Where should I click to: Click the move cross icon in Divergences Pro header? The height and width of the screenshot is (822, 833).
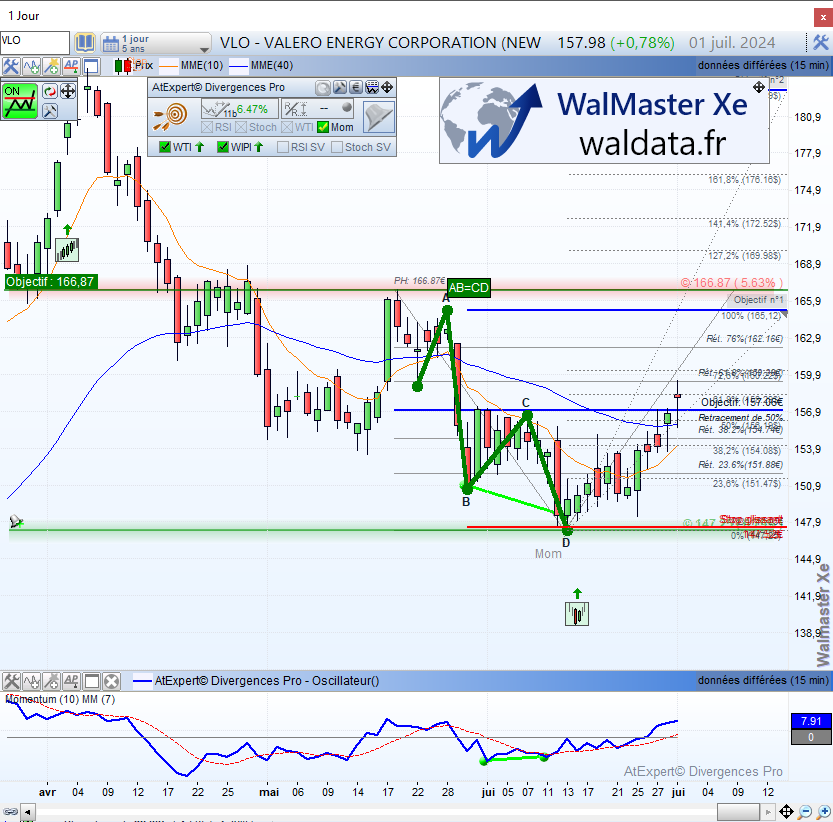click(387, 87)
